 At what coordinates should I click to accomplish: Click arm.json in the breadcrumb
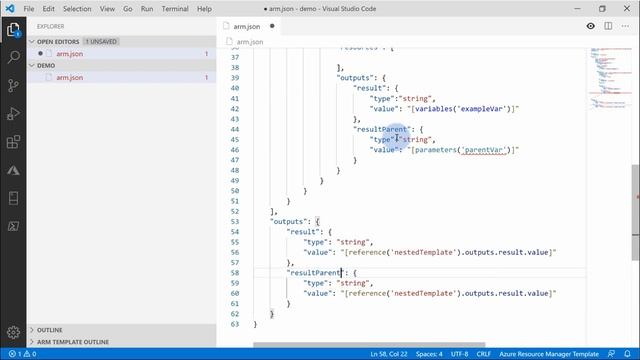[250, 42]
